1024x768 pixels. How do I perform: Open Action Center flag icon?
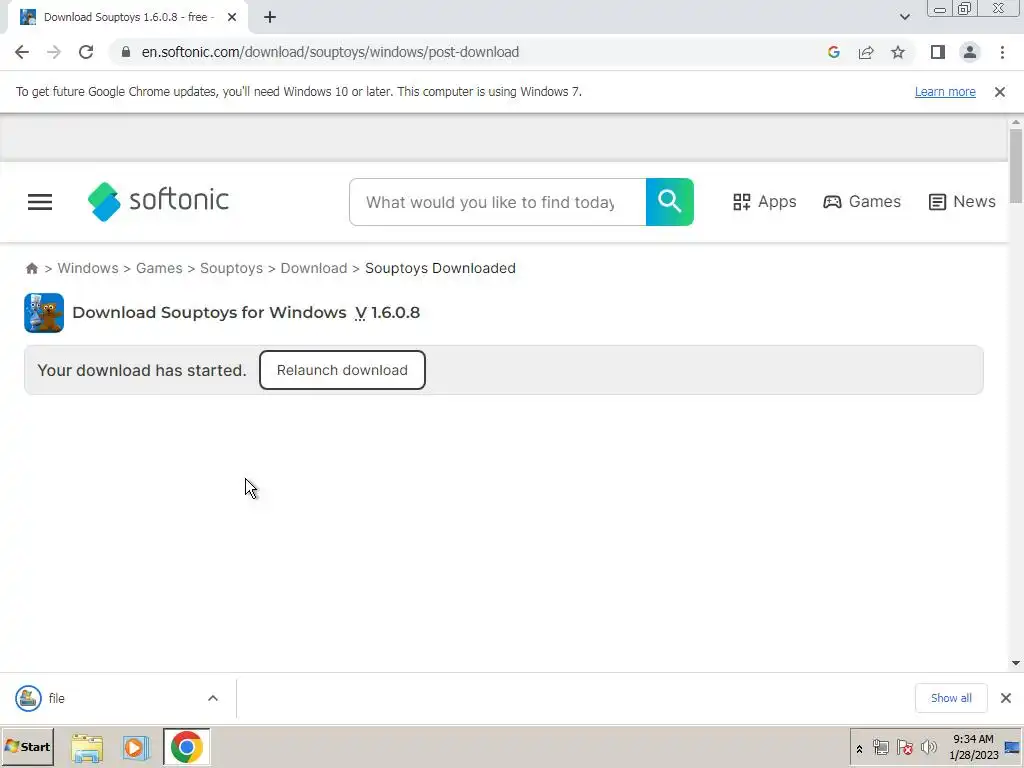pos(904,747)
